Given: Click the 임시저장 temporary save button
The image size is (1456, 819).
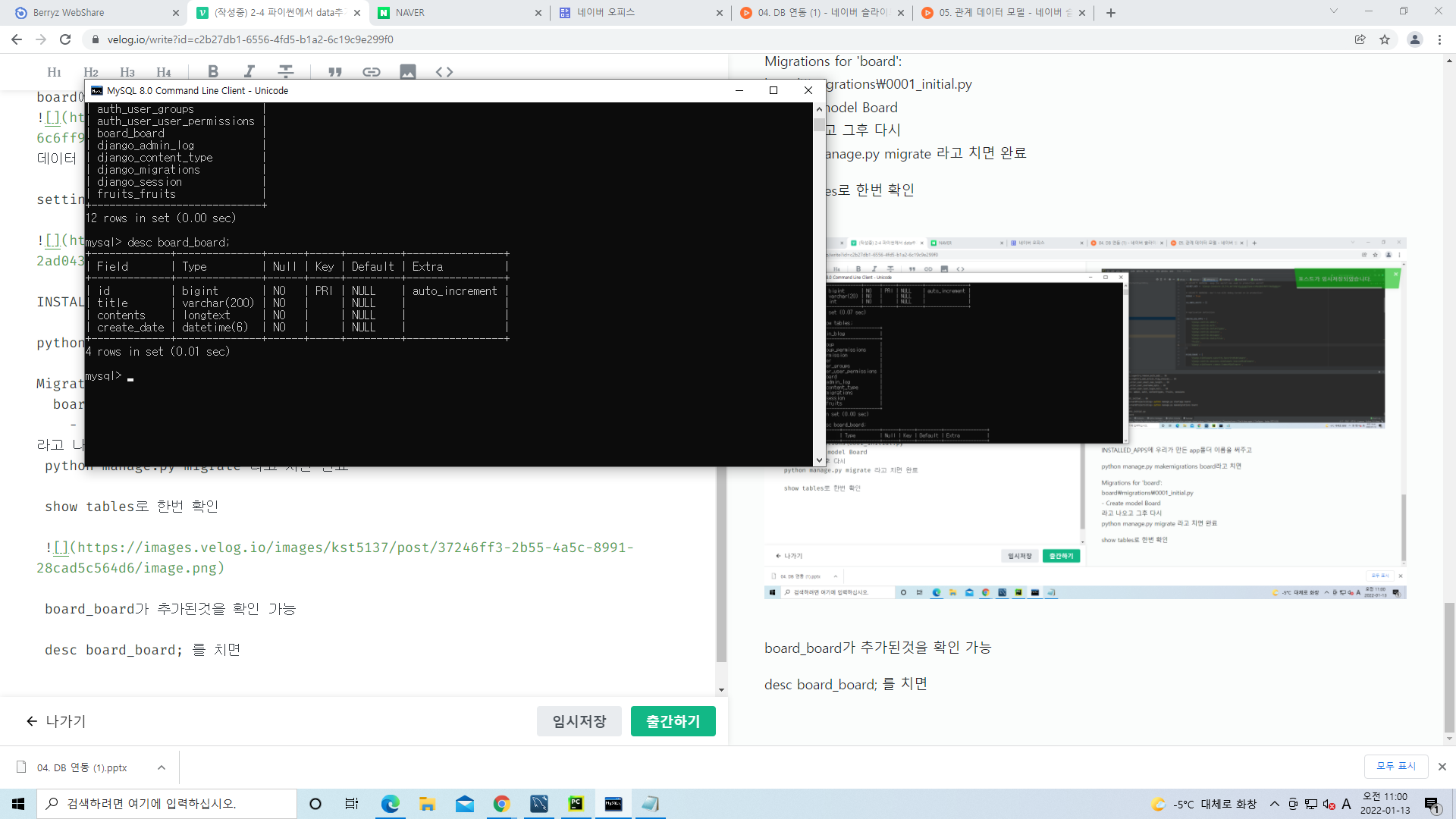Looking at the screenshot, I should point(579,721).
